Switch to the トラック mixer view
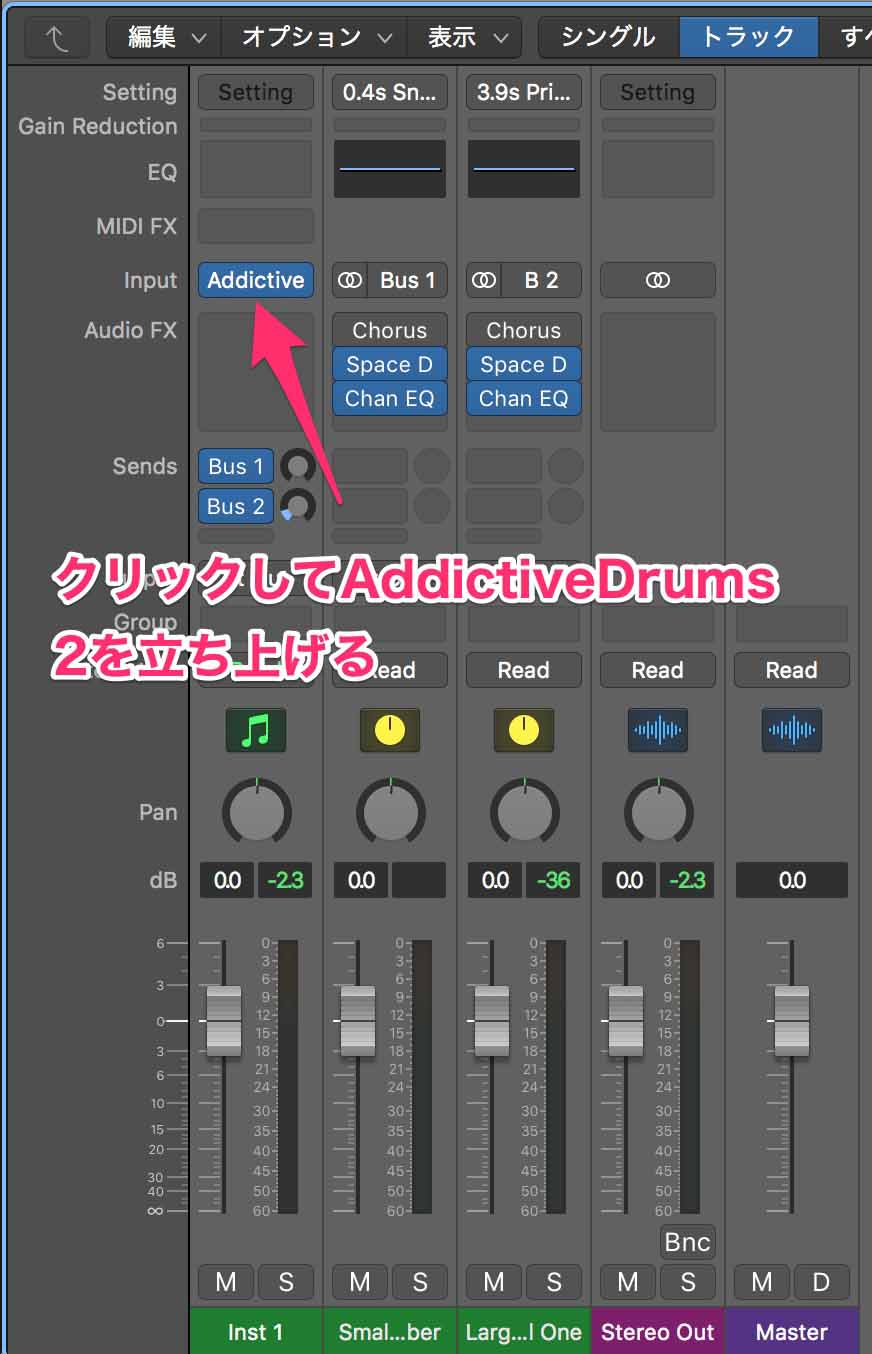 coord(749,38)
